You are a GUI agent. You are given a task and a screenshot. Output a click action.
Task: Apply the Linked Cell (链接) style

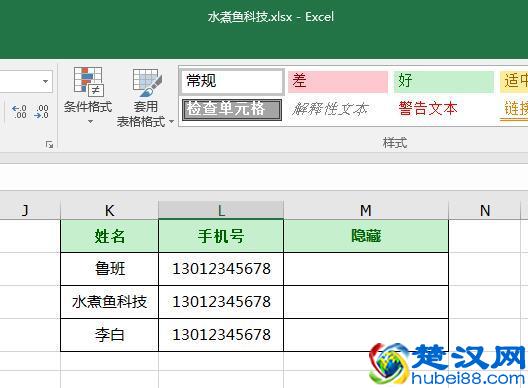pos(514,109)
